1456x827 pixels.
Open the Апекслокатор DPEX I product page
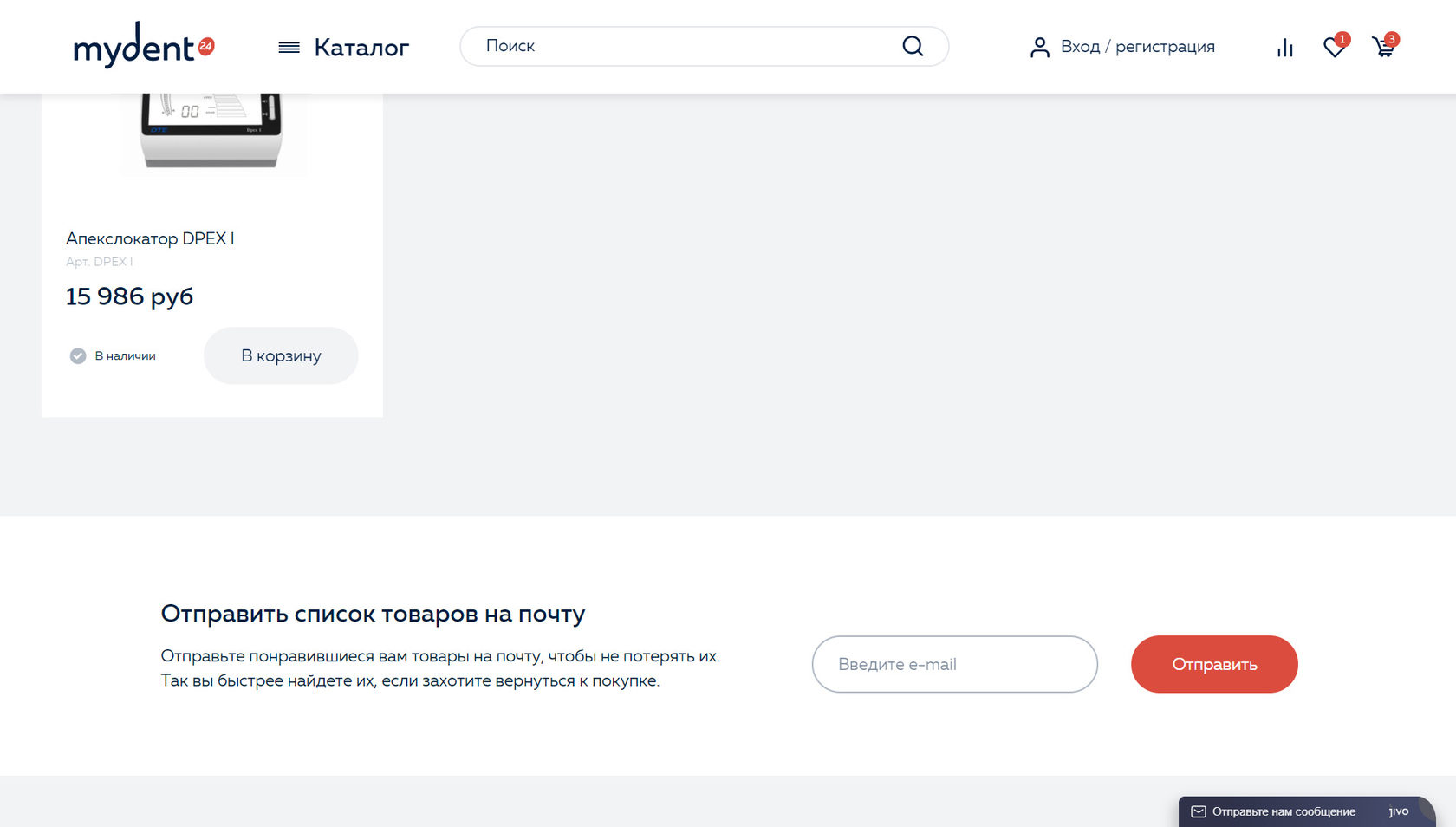151,238
